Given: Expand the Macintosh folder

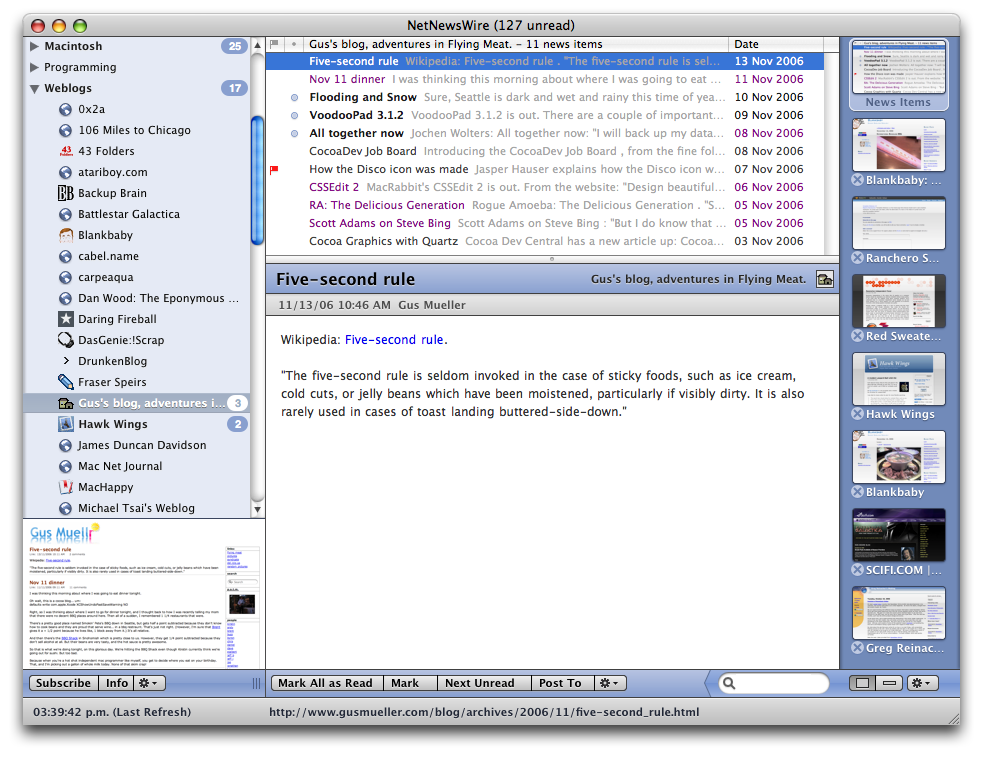Looking at the screenshot, I should pyautogui.click(x=34, y=46).
